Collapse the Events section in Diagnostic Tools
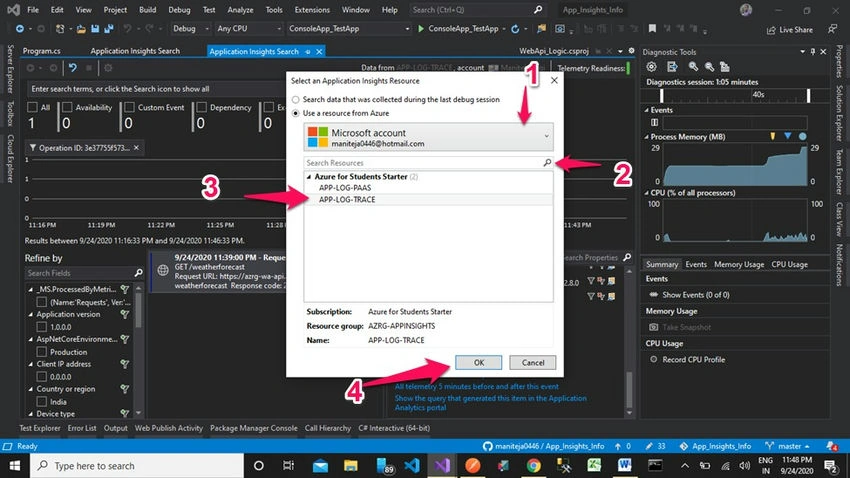The height and width of the screenshot is (478, 850). pyautogui.click(x=647, y=110)
